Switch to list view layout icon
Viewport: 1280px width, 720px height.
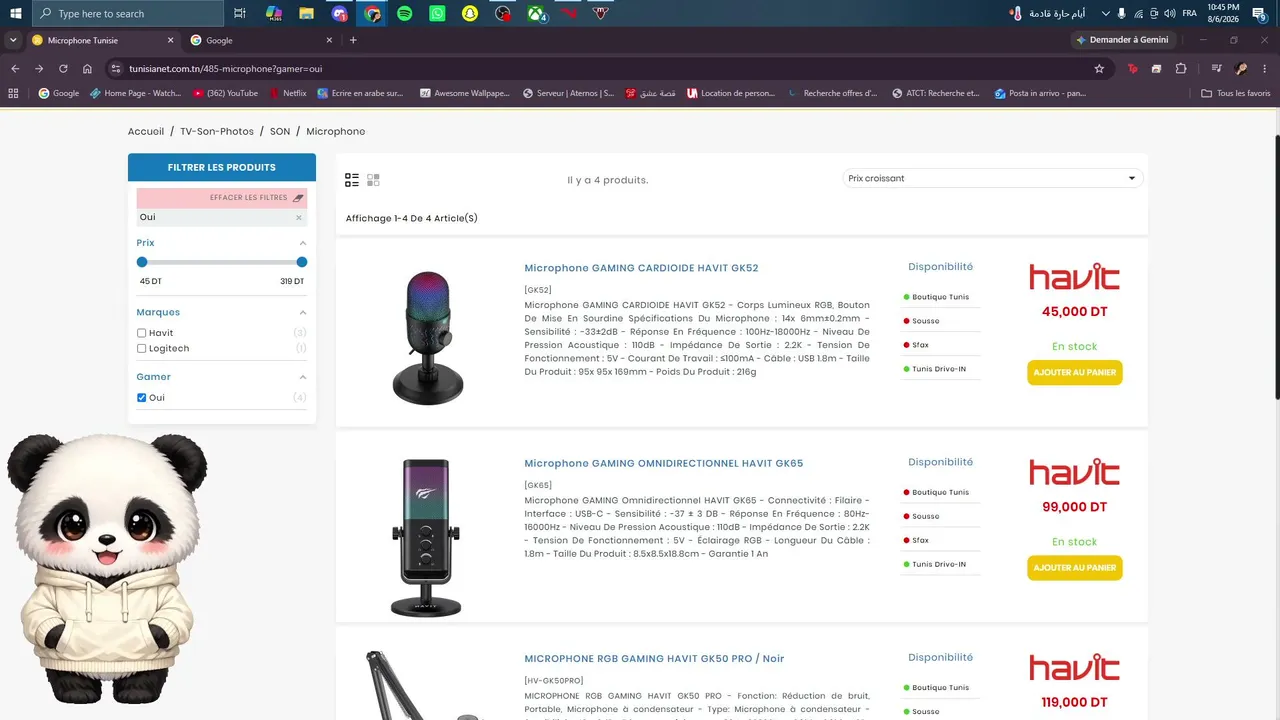coord(352,180)
